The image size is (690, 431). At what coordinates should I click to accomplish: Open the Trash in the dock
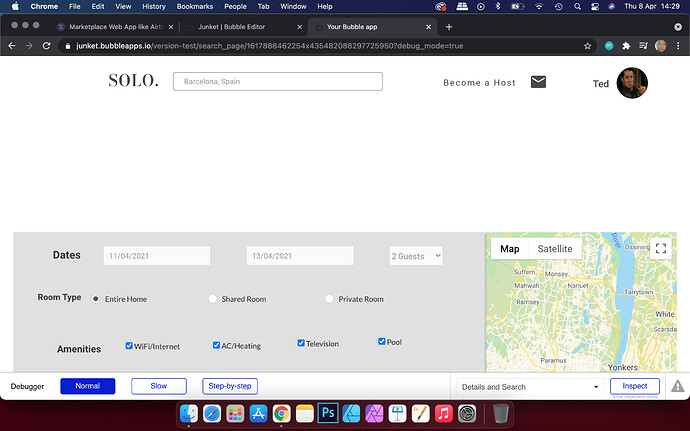500,413
